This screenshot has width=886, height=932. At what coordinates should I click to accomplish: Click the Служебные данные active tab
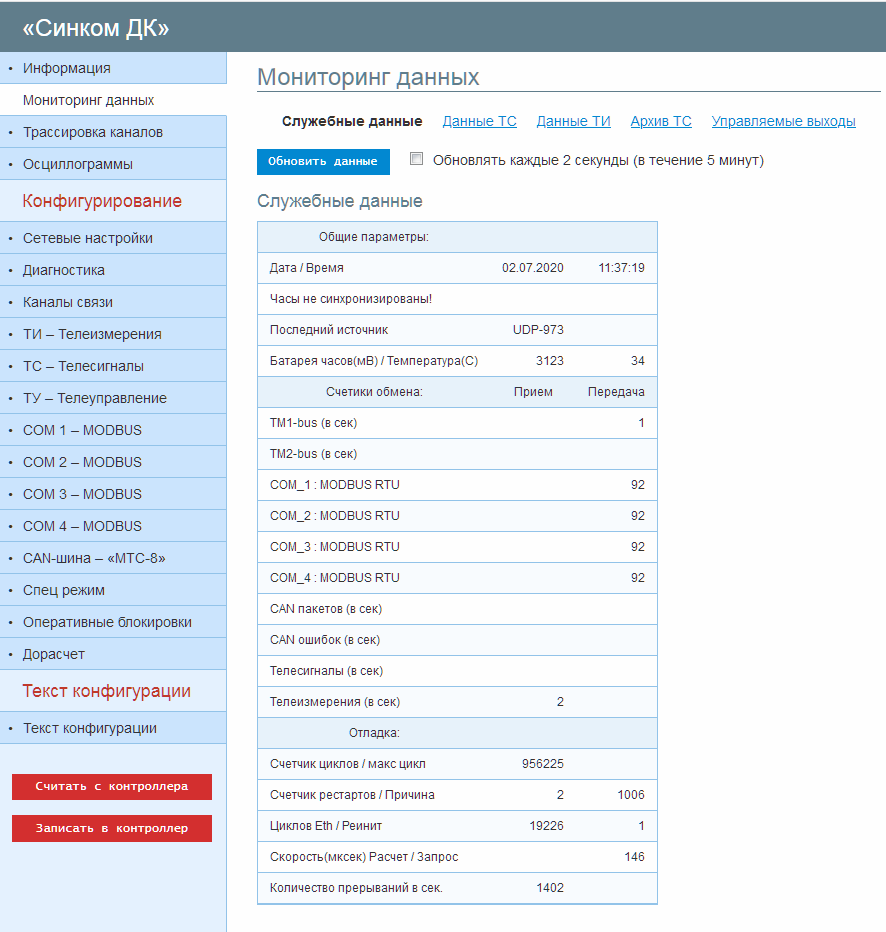pos(352,121)
